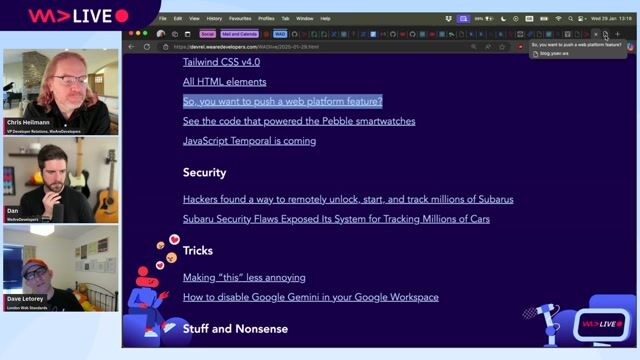Open the Hackers found a way Subarus link

(x=348, y=199)
